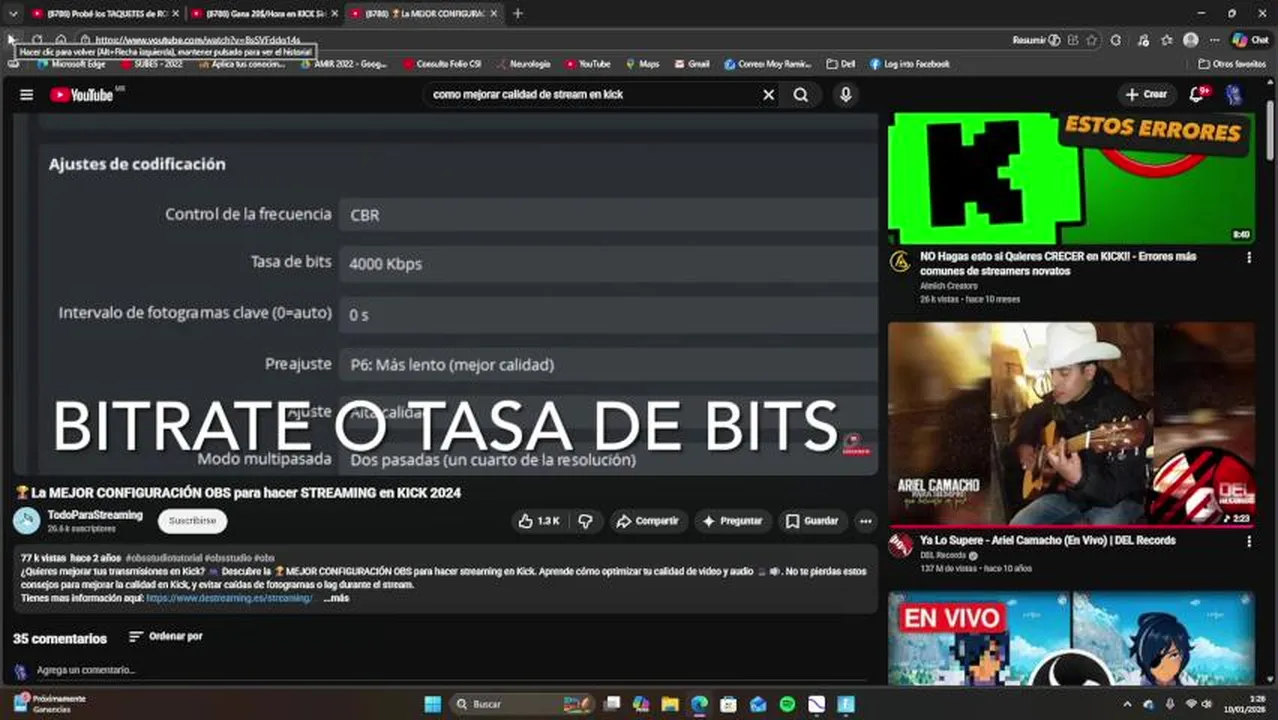Open the Ordenar por comments sort menu

[166, 636]
